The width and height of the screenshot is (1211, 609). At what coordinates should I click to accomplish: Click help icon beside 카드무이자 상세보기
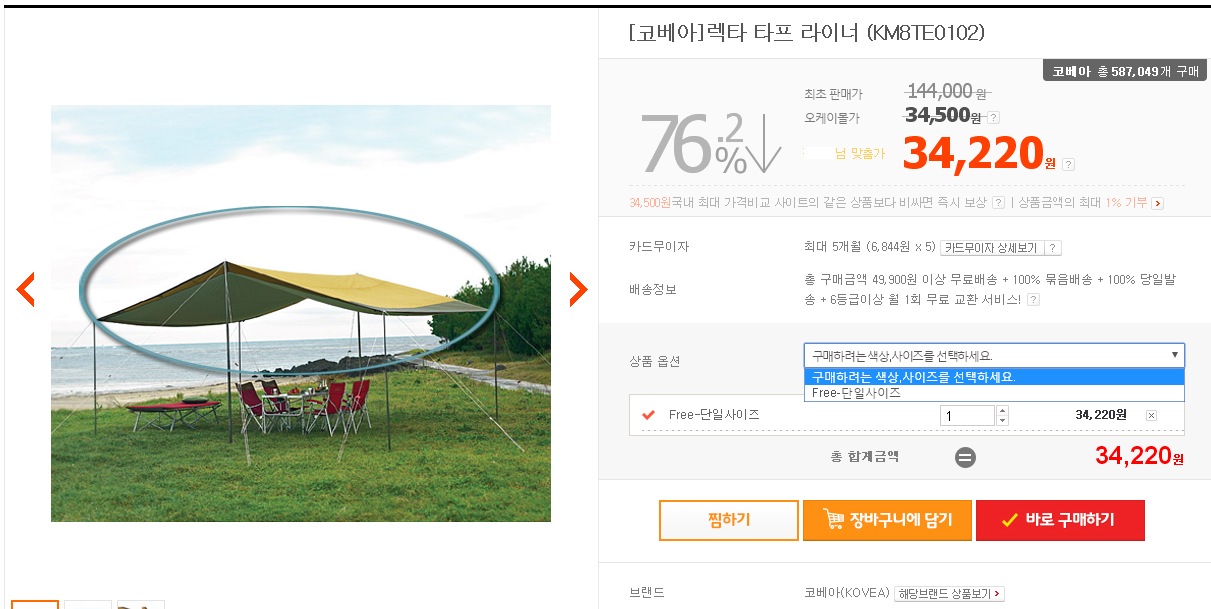point(1053,248)
